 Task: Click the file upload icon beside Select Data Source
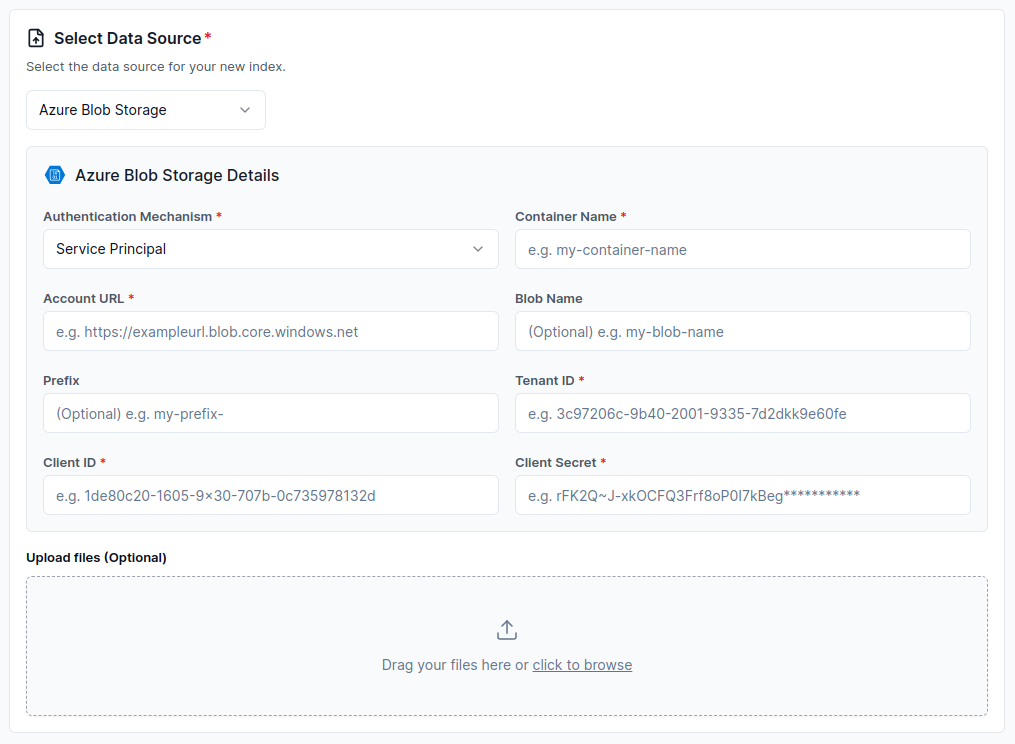[x=36, y=38]
